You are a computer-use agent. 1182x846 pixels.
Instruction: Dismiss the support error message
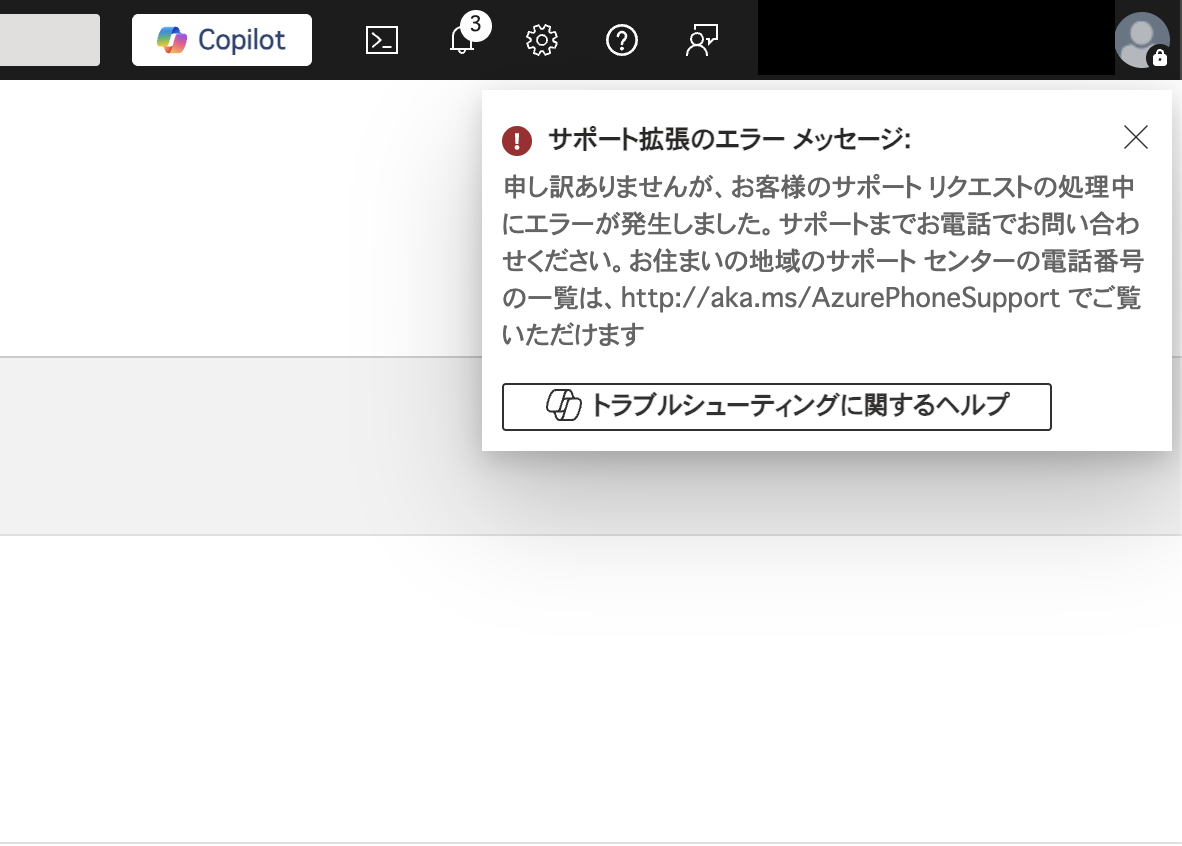1135,137
